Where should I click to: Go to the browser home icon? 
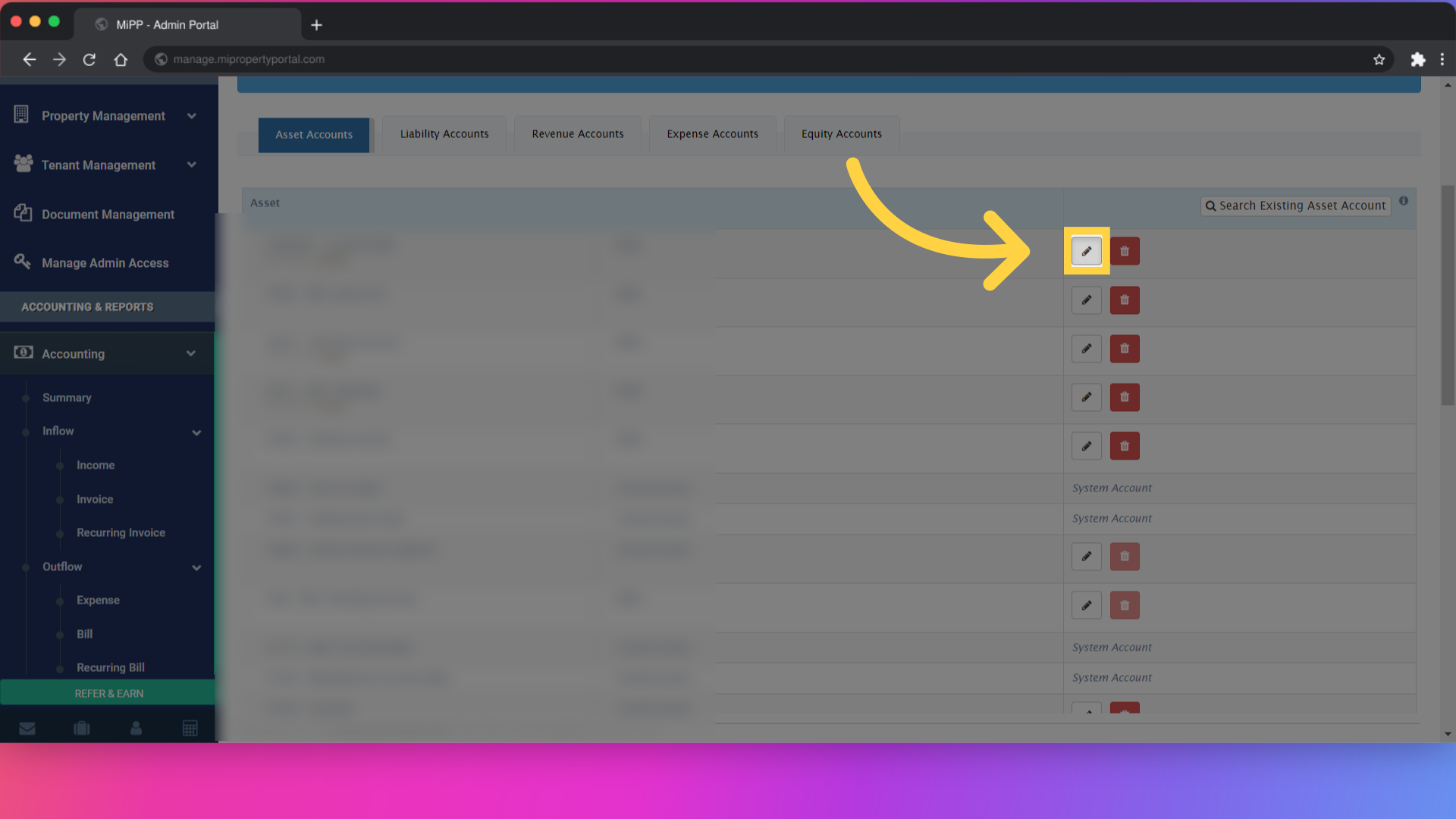tap(121, 59)
